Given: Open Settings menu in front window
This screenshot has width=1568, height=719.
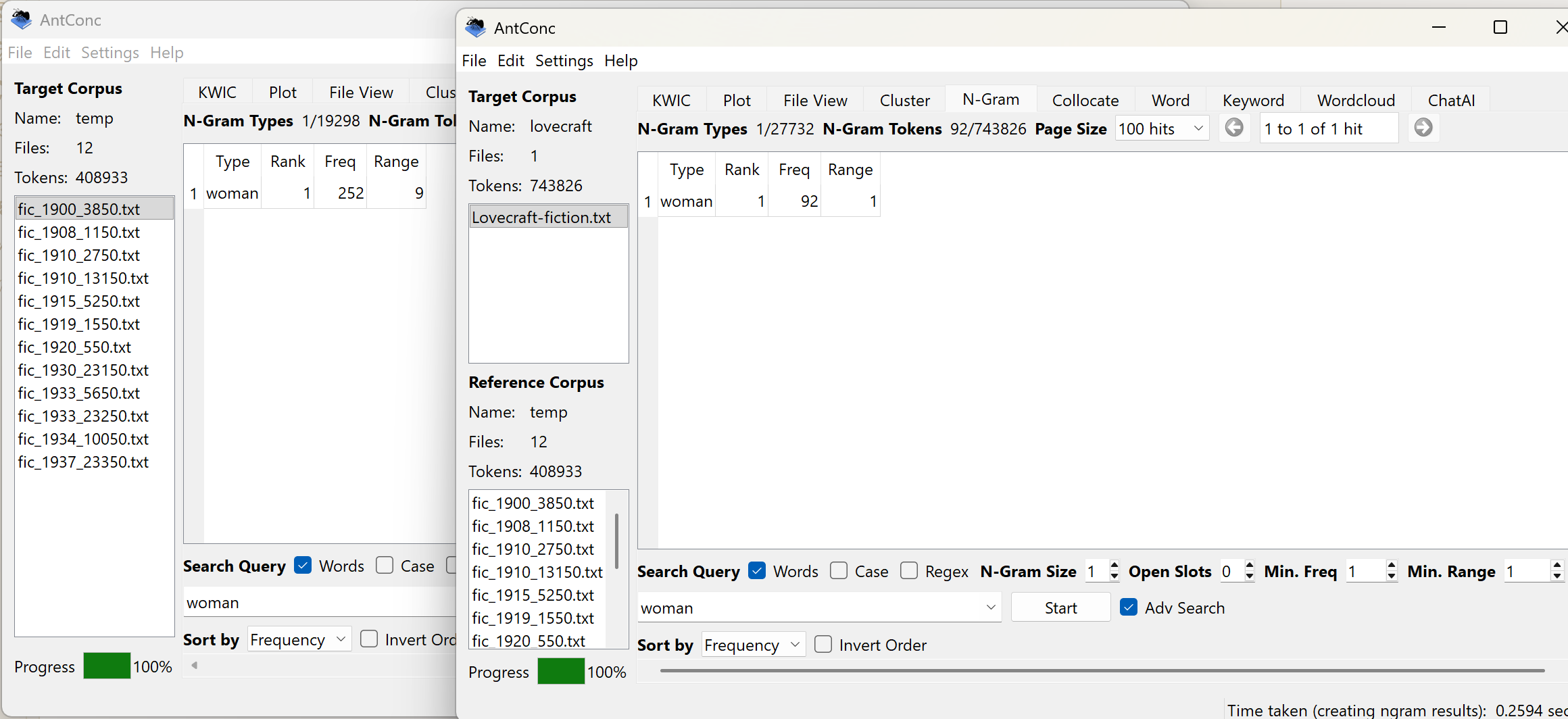Looking at the screenshot, I should click(x=564, y=61).
